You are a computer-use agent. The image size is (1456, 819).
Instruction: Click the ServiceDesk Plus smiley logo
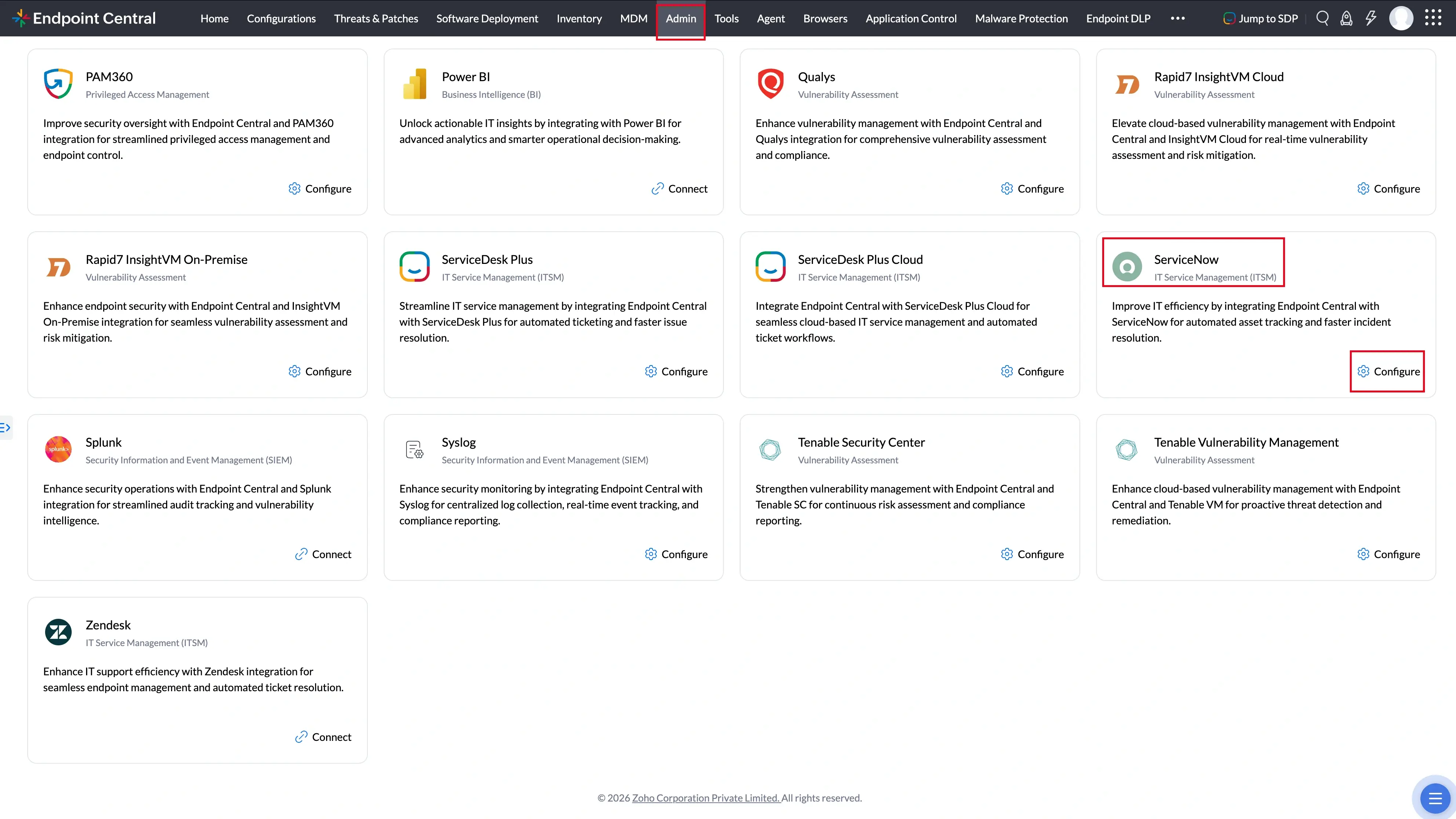[x=414, y=266]
